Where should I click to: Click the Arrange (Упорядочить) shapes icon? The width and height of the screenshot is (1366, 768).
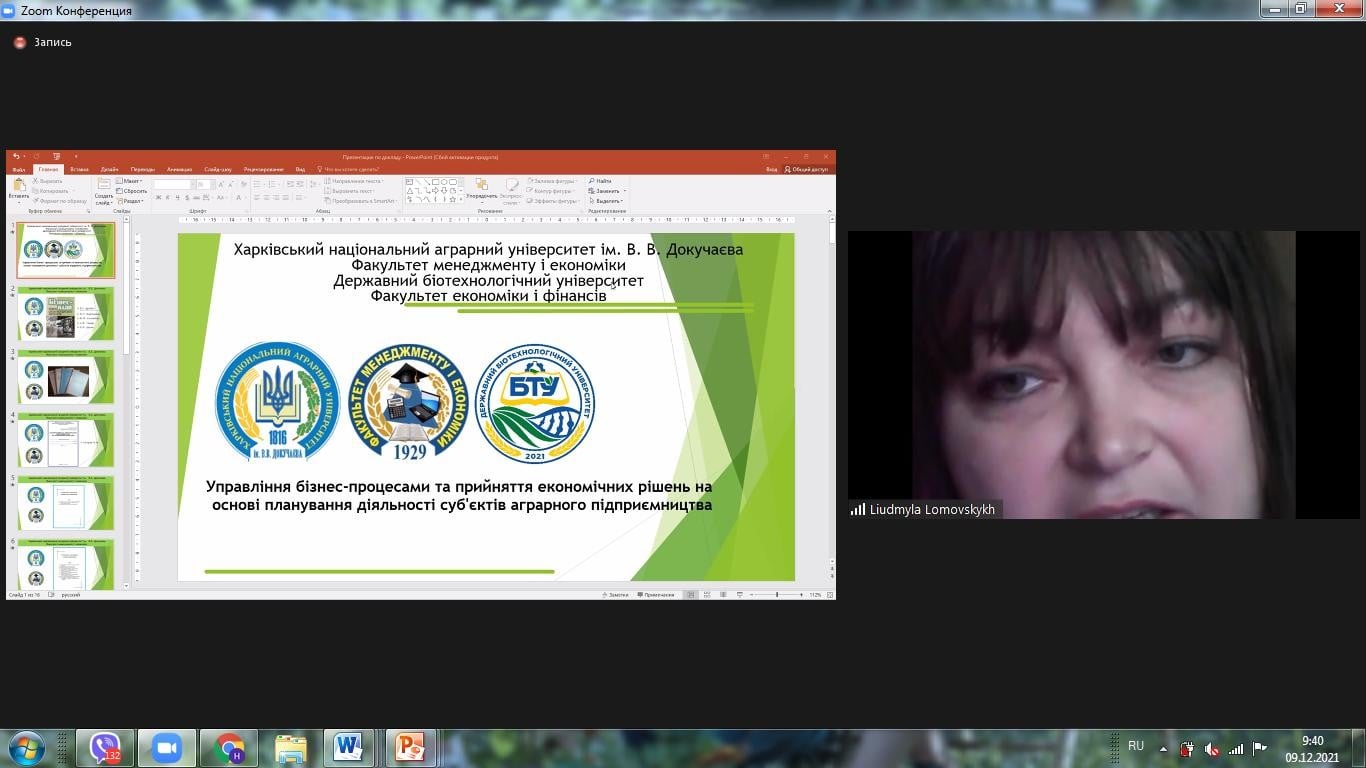tap(481, 186)
